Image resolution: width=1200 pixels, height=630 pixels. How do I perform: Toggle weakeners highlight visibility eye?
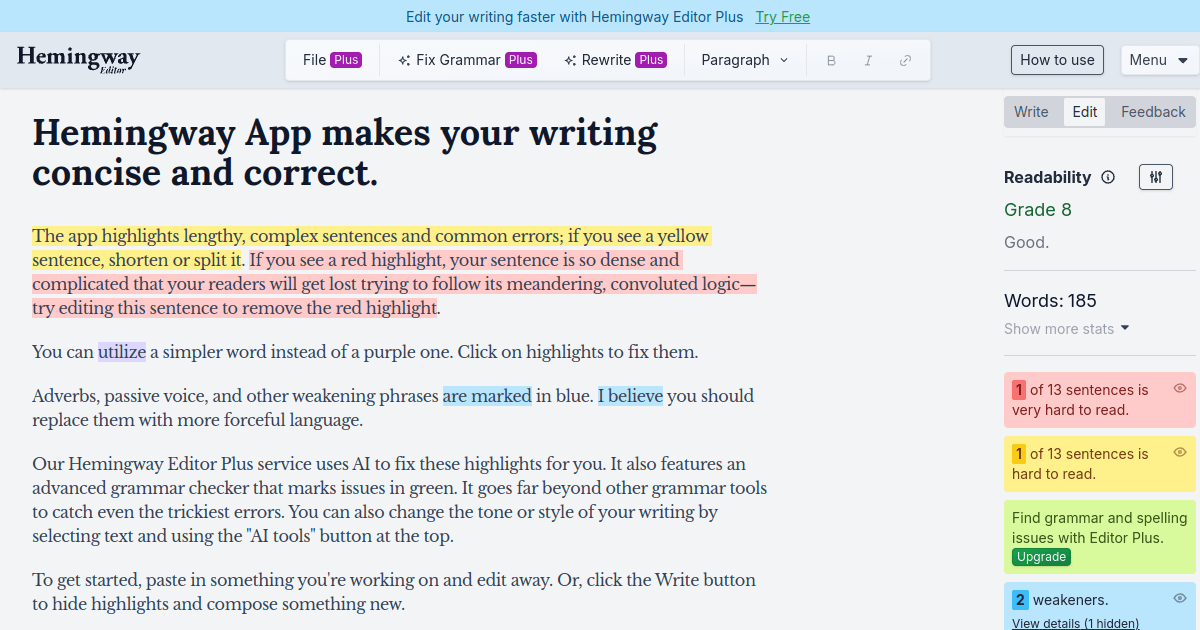(x=1180, y=598)
